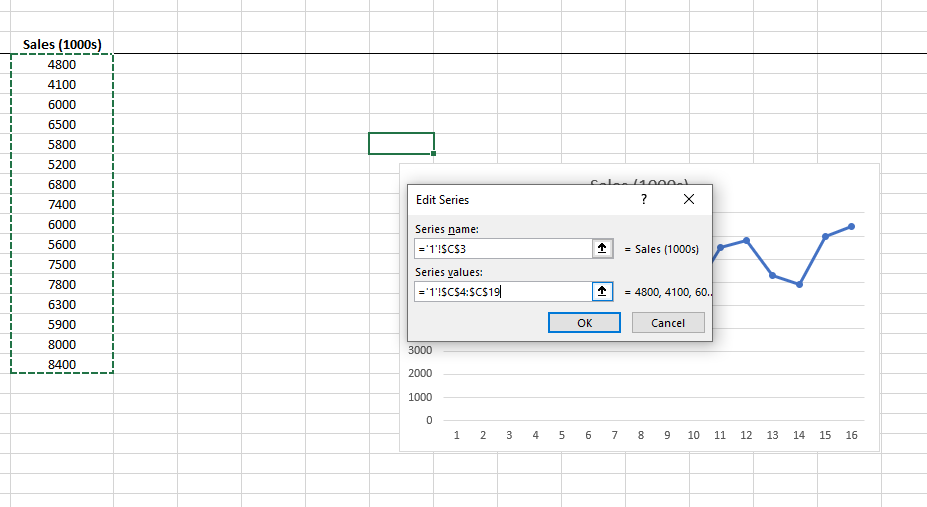Click the range selector icon beside Series values
Image resolution: width=927 pixels, height=507 pixels.
pos(602,291)
